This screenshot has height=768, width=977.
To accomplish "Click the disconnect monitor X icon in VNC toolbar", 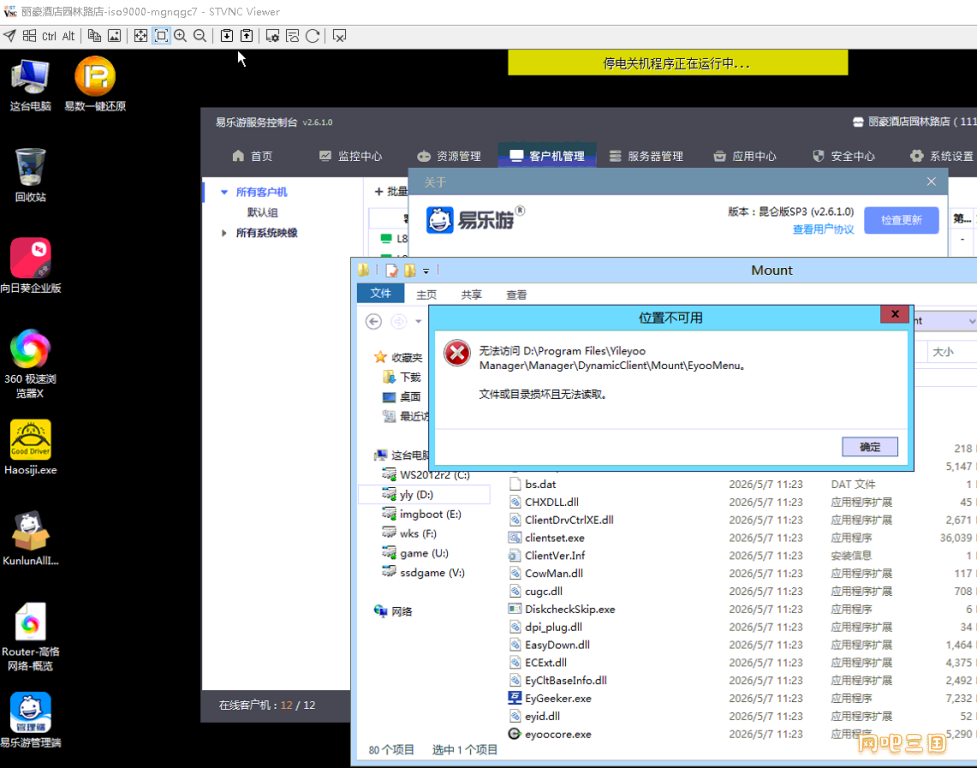I will click(x=340, y=36).
